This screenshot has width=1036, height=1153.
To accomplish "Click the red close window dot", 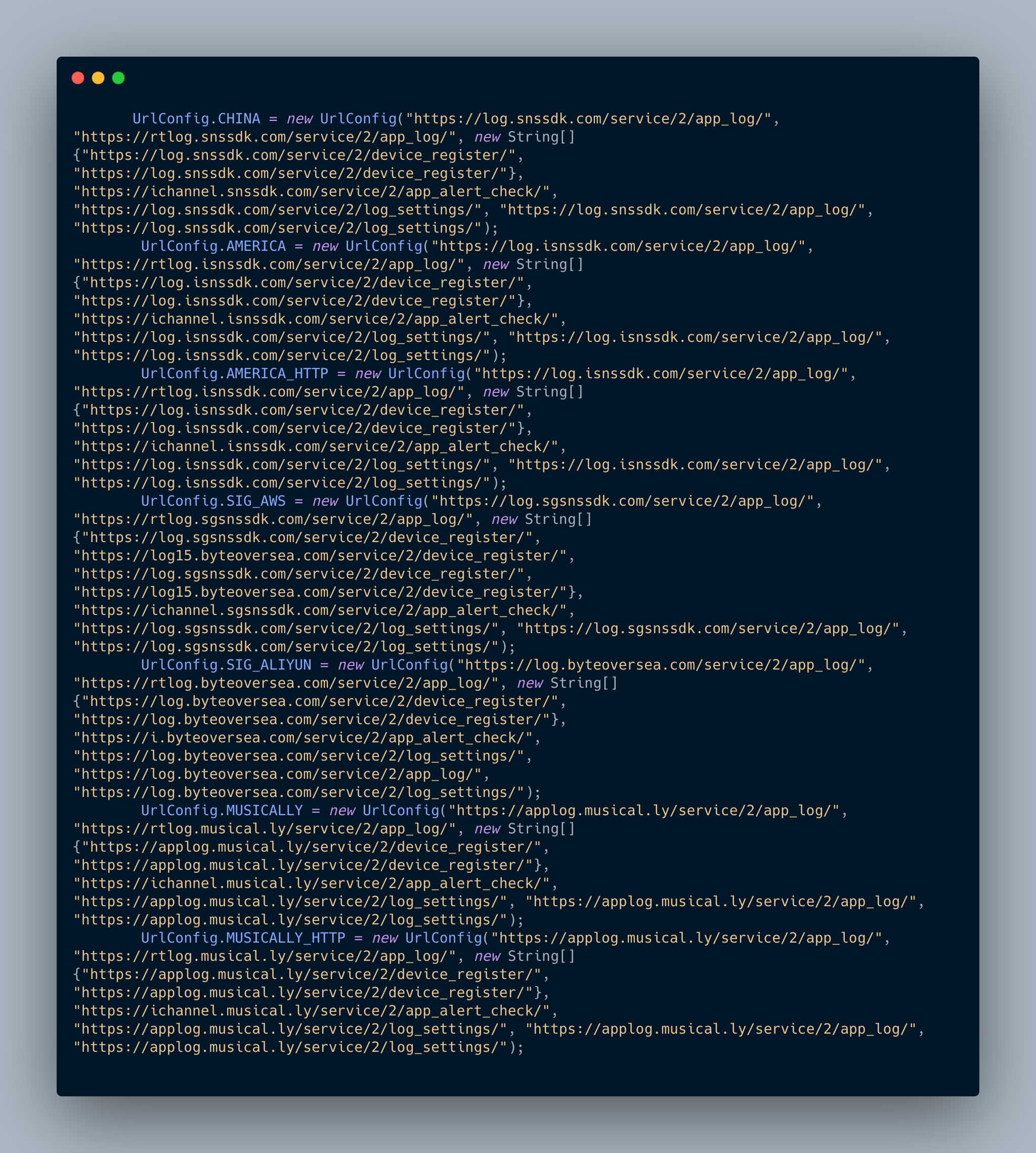I will point(78,78).
